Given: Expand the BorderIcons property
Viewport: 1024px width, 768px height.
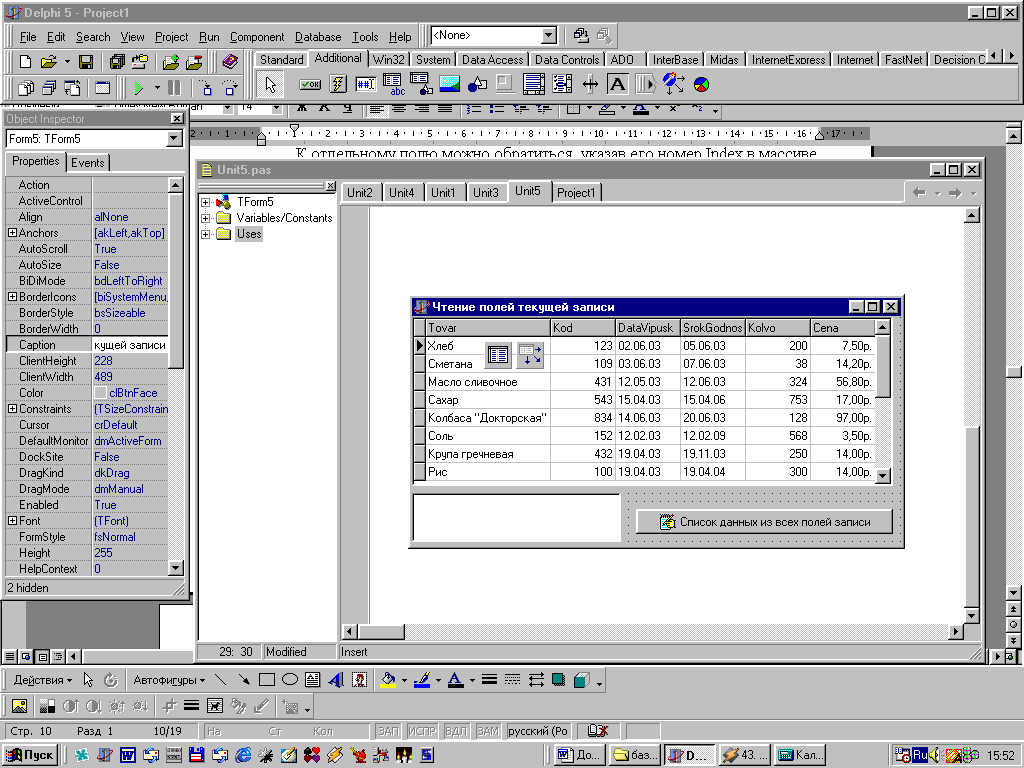Looking at the screenshot, I should [x=12, y=296].
